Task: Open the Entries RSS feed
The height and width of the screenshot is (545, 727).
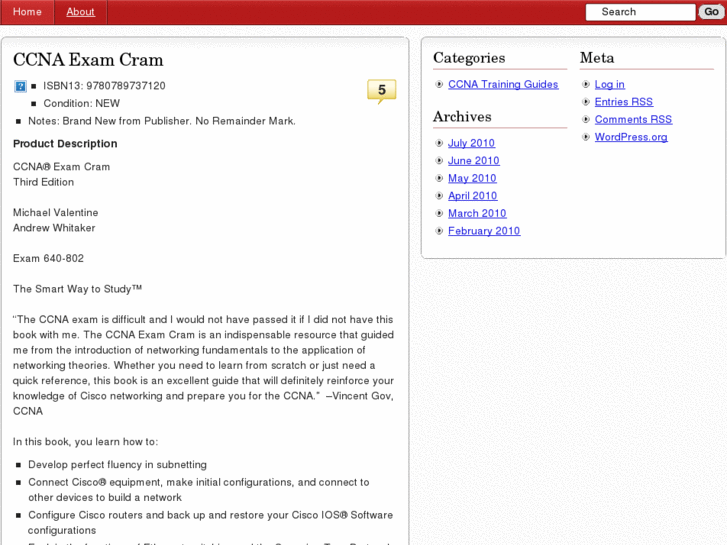Action: click(x=624, y=102)
